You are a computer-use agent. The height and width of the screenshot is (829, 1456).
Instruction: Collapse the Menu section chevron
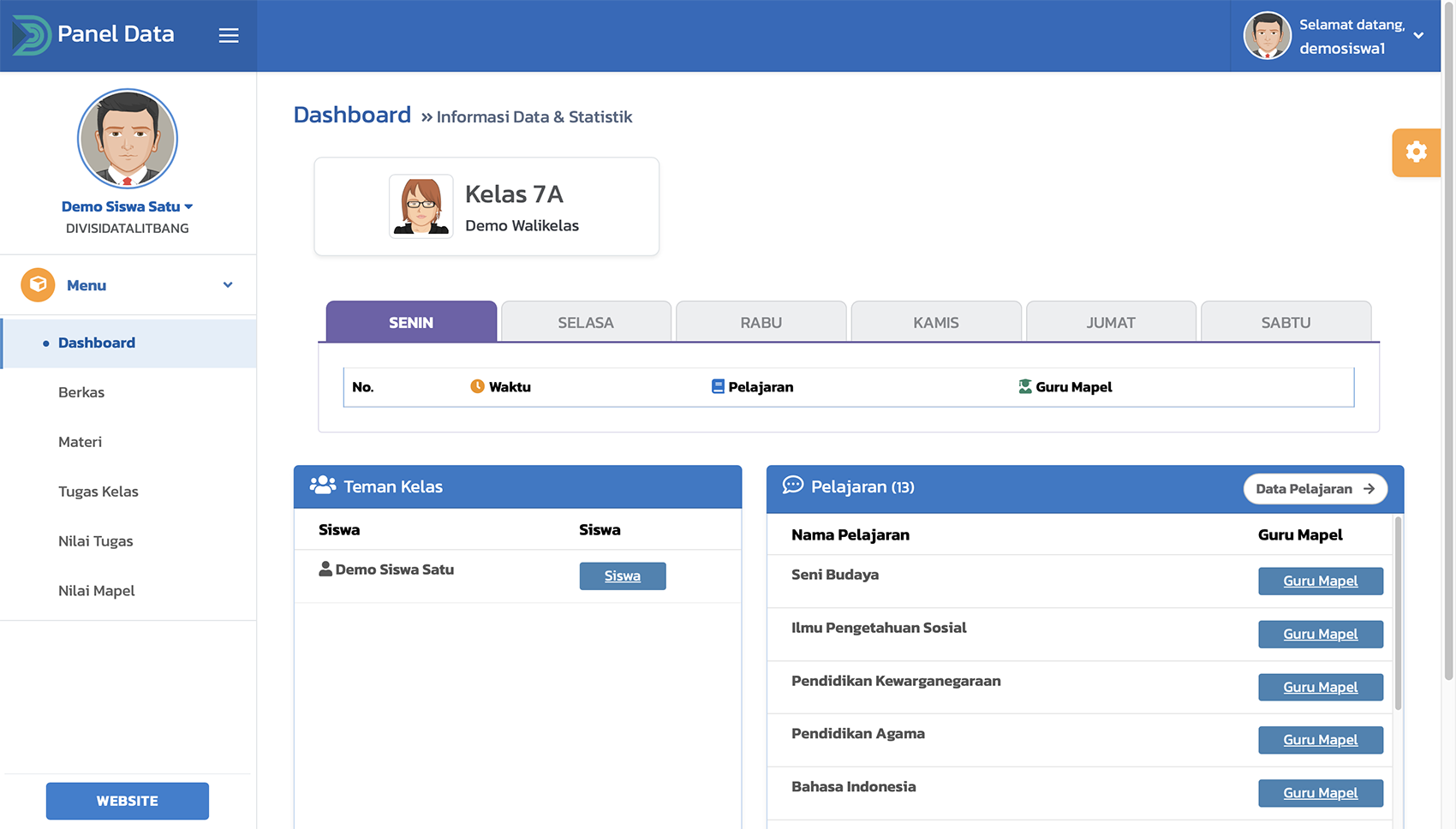point(228,285)
